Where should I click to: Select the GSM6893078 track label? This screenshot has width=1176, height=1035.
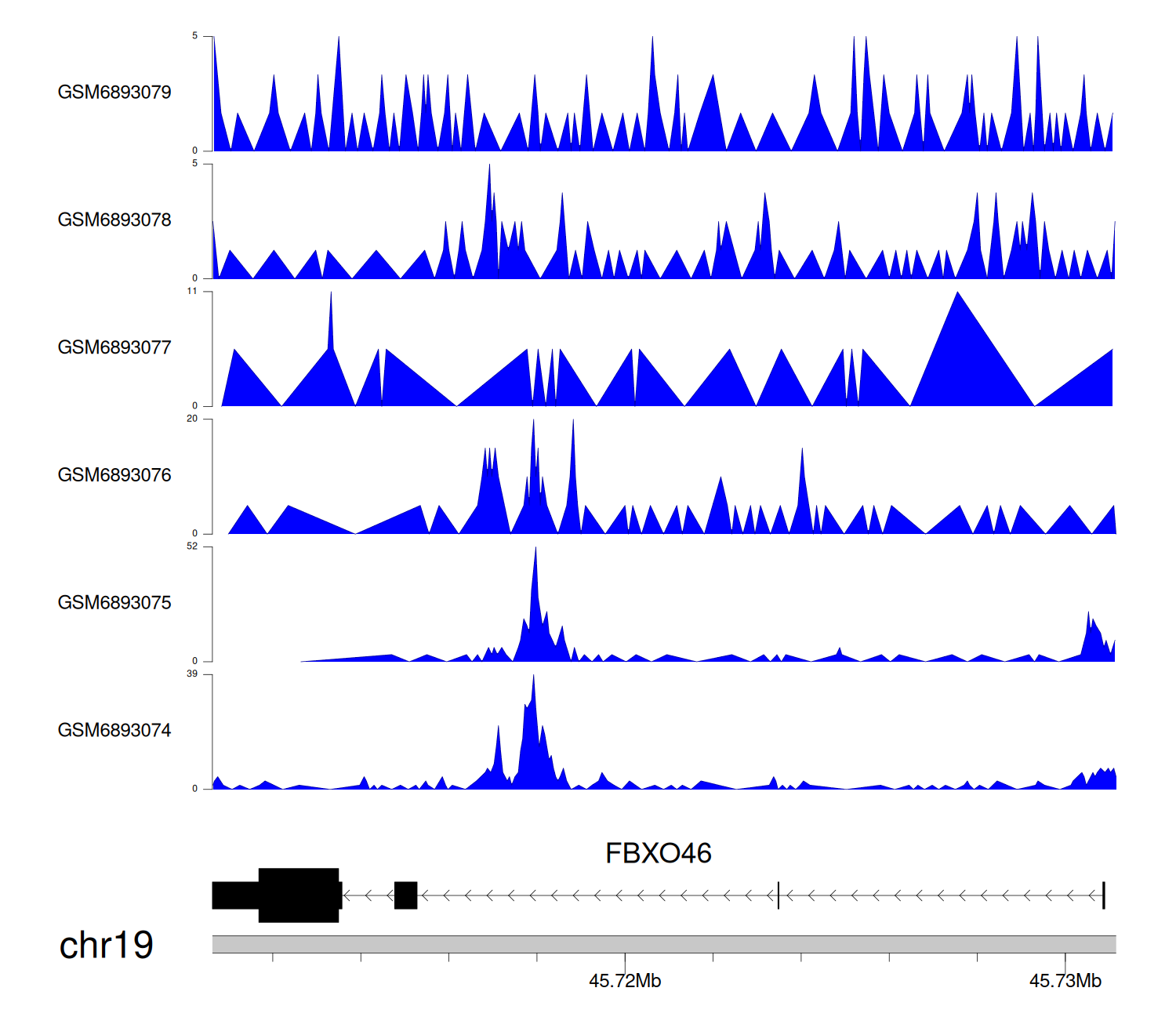(114, 220)
